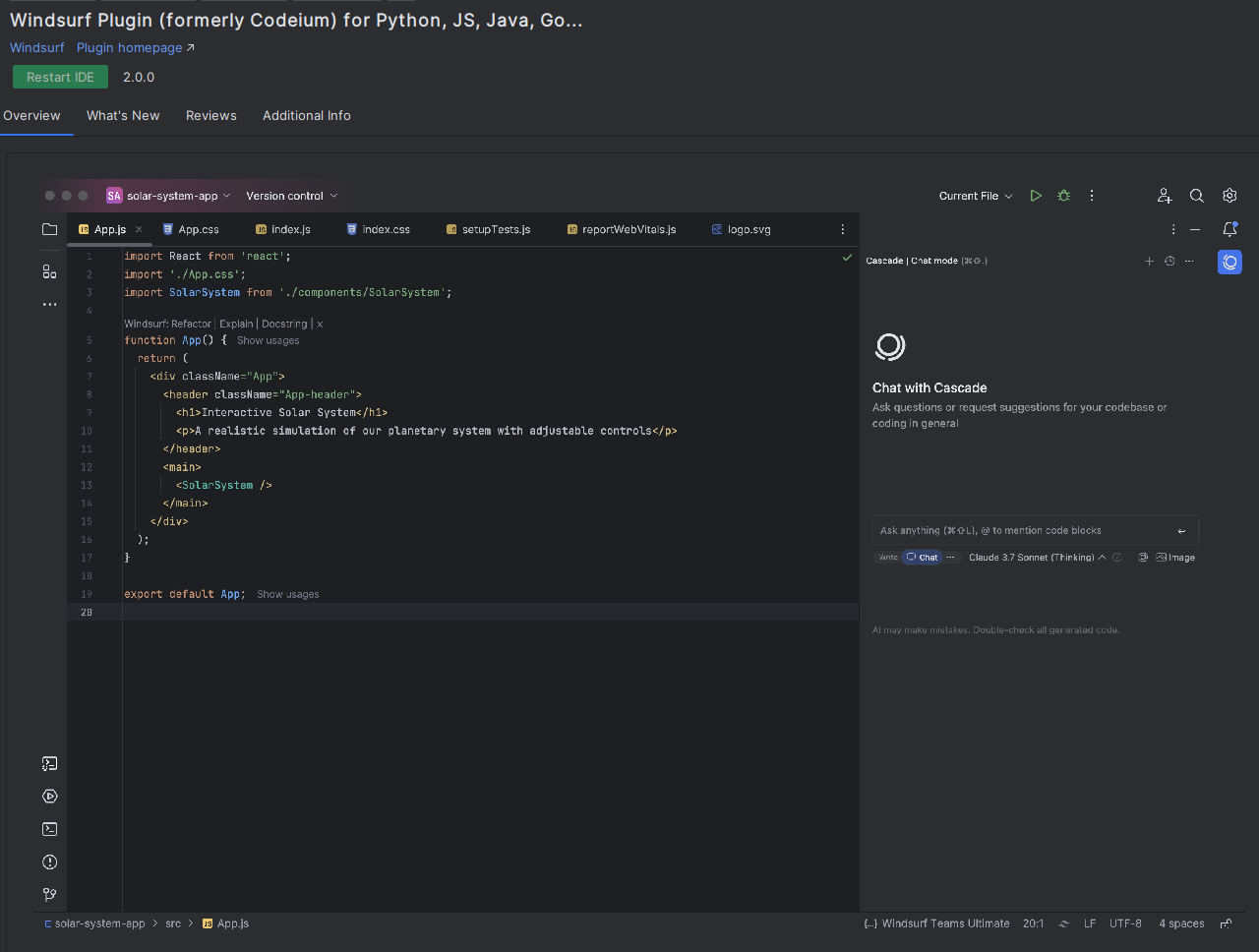Open the Problems tool window icon
This screenshot has width=1259, height=952.
coord(49,863)
